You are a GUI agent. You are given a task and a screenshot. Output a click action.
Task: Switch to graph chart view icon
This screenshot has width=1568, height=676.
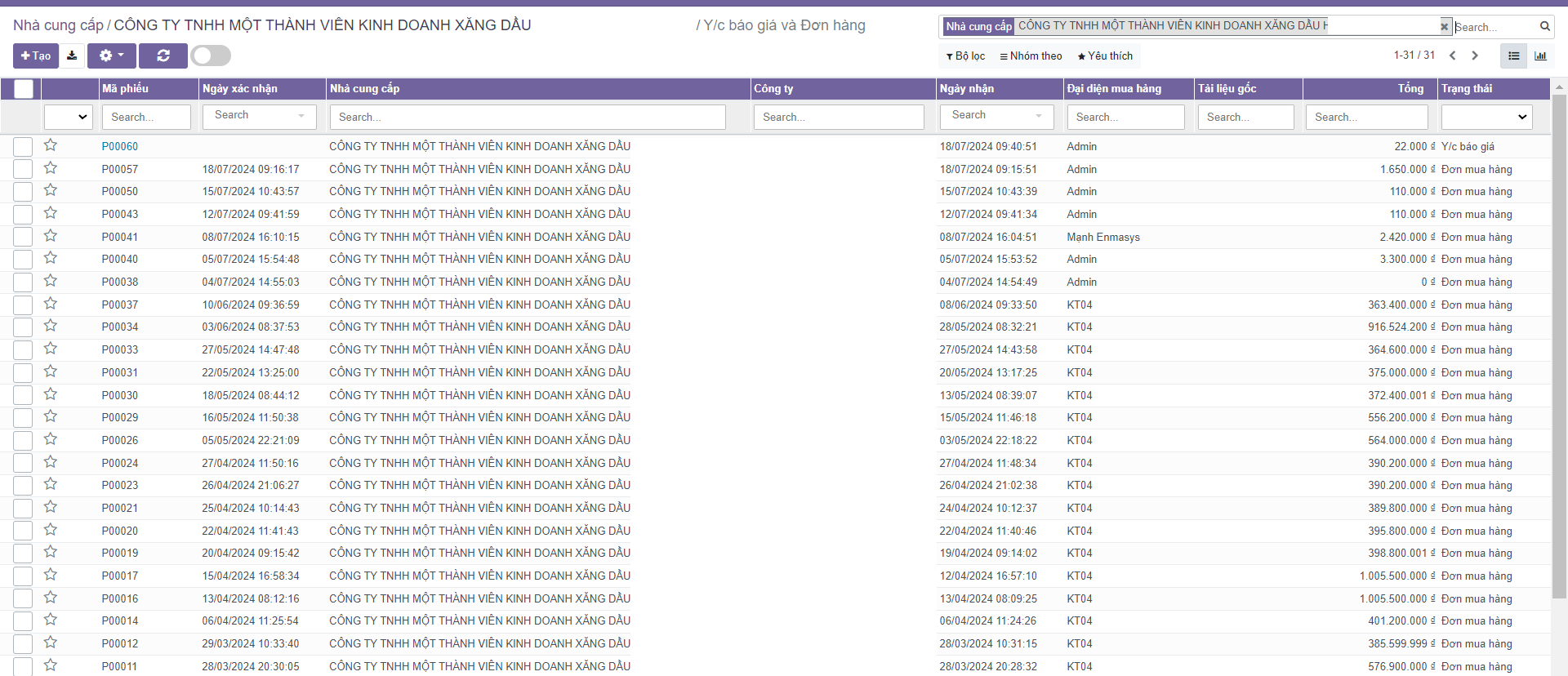tap(1540, 56)
